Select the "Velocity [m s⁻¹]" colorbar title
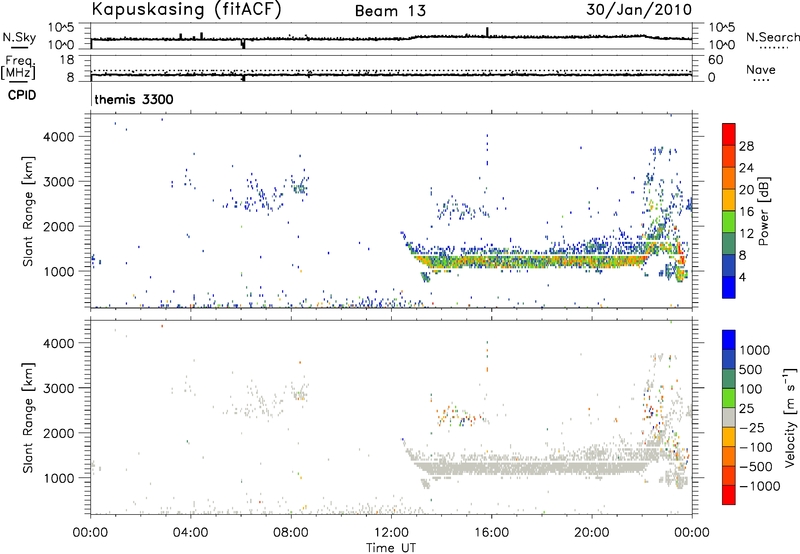The image size is (800, 554). (790, 417)
